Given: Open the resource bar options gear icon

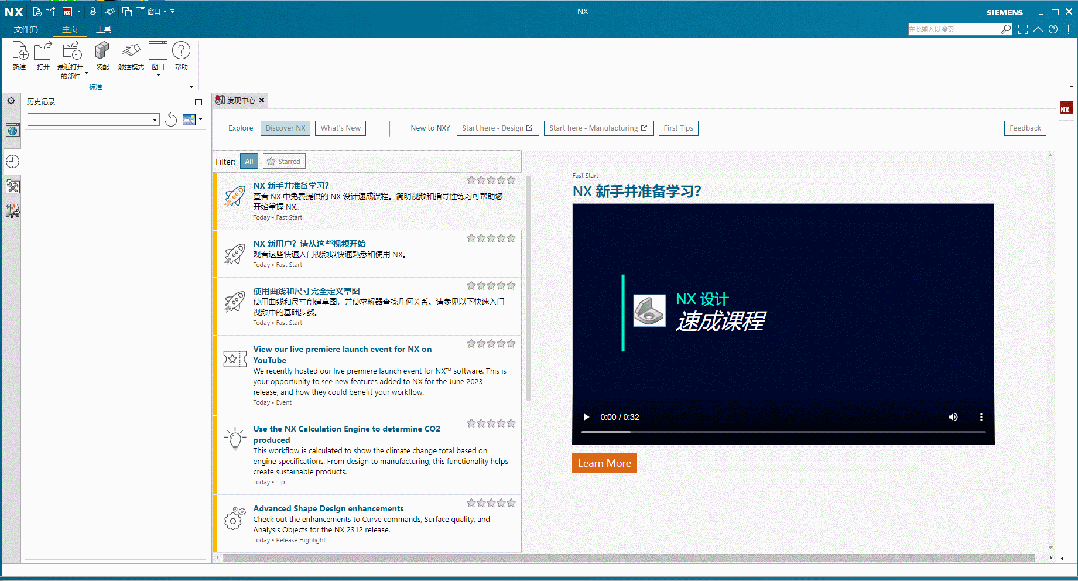Looking at the screenshot, I should coord(11,100).
